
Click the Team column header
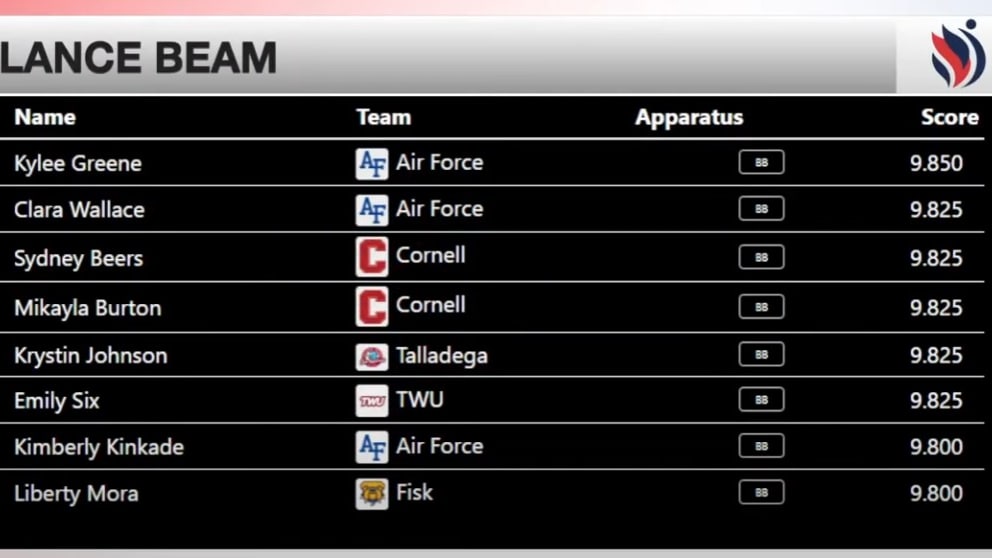tap(383, 117)
